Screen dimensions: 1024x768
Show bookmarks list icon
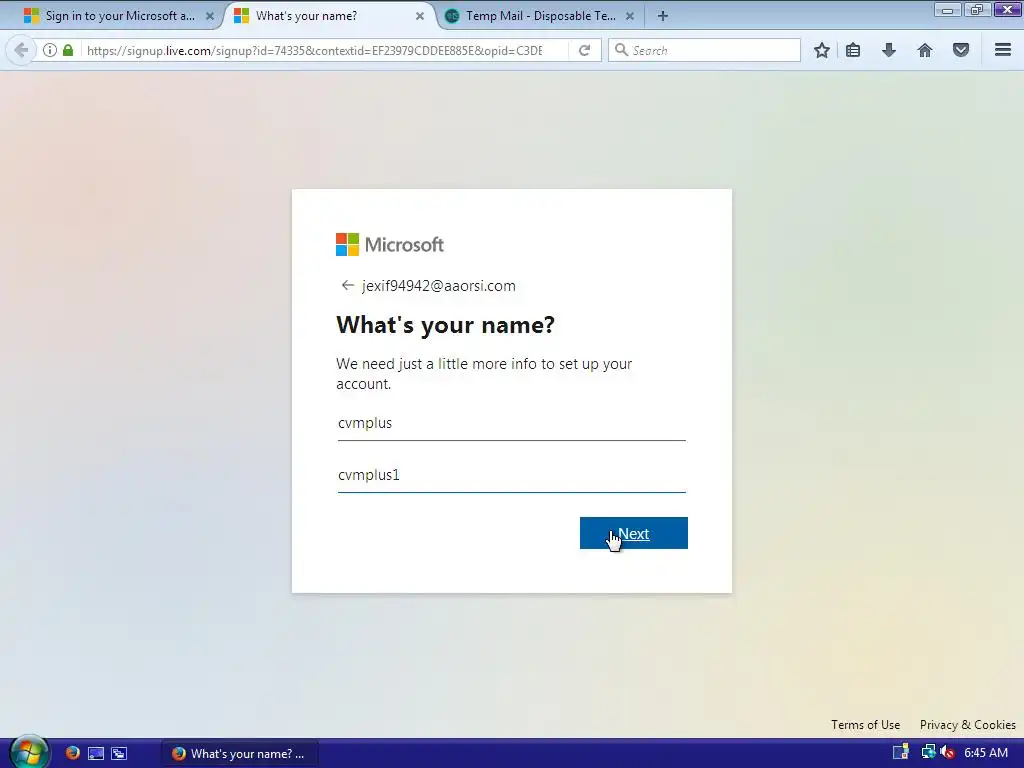pyautogui.click(x=853, y=50)
